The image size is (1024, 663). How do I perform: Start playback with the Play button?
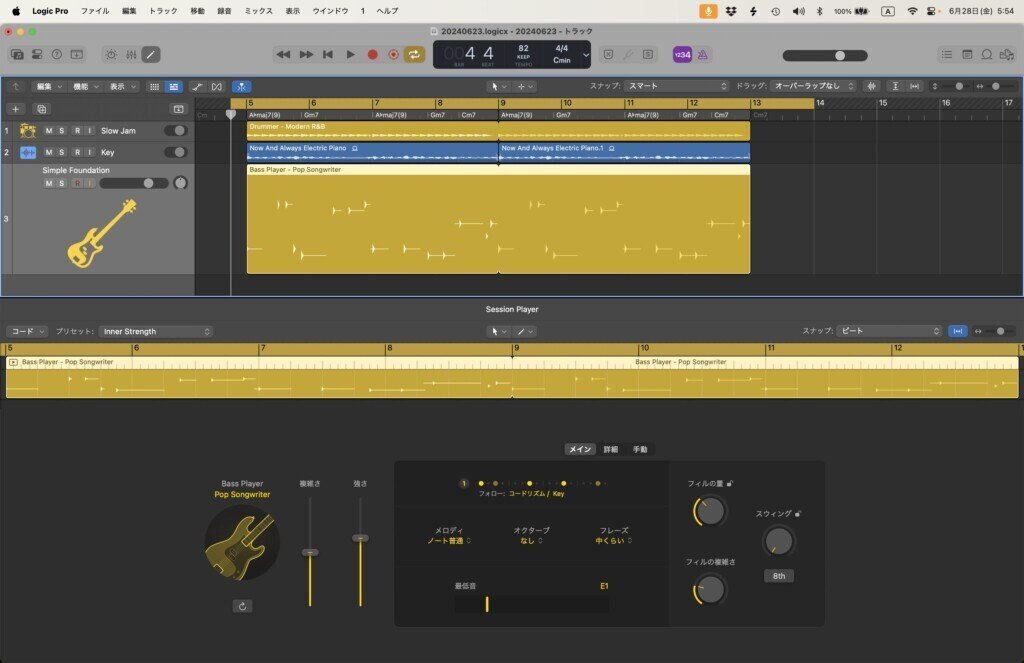[350, 55]
